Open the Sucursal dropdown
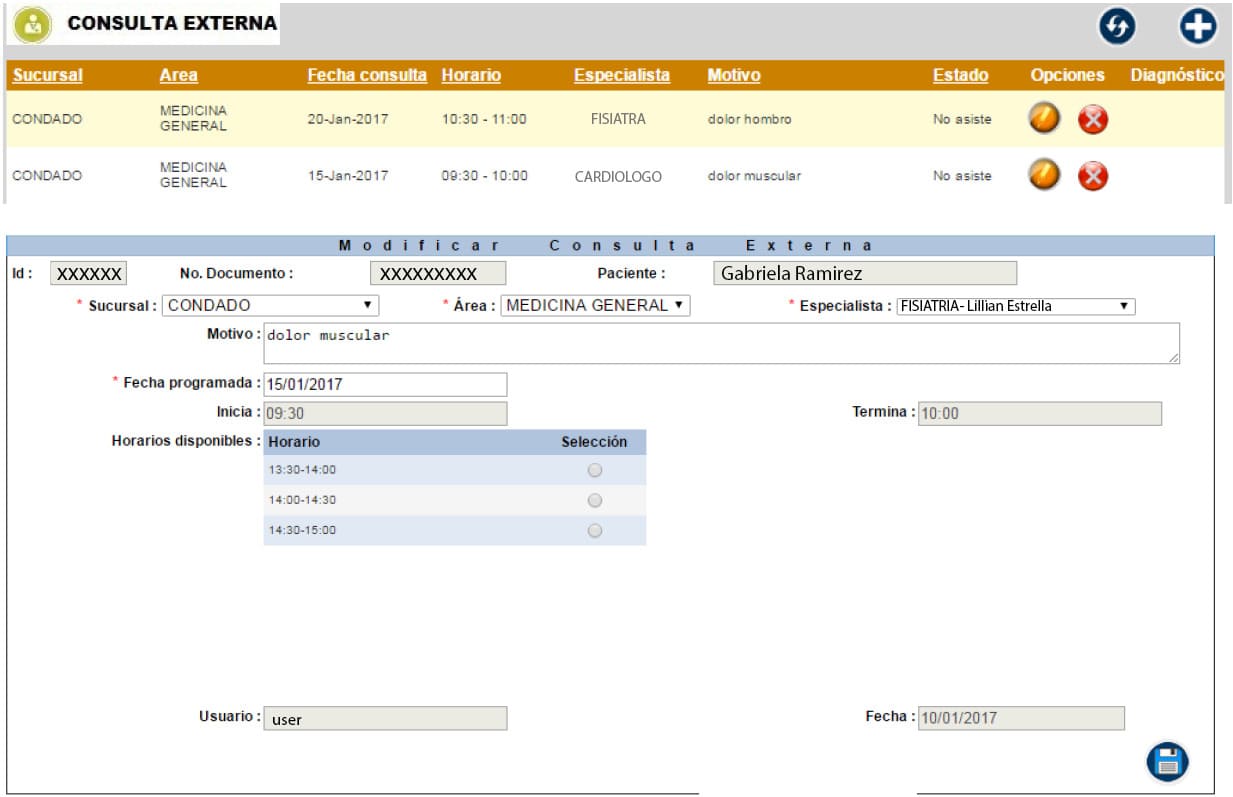1233x797 pixels. tap(270, 306)
